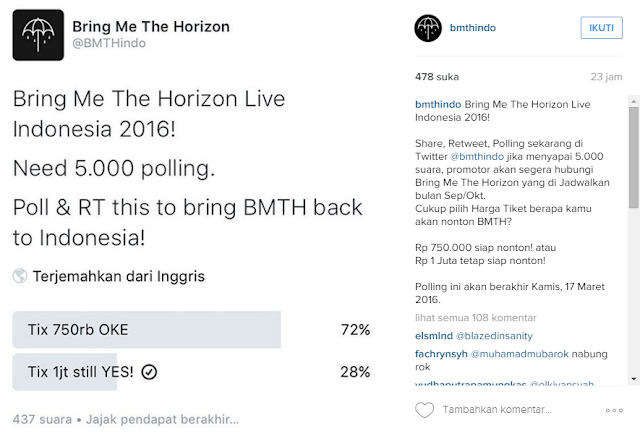Click the bmthindo round profile avatar
The width and height of the screenshot is (640, 434).
[428, 28]
